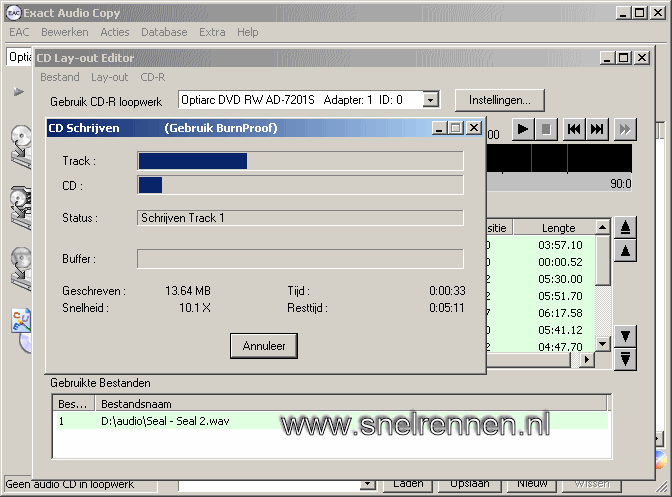This screenshot has height=497, width=672.
Task: Open the CD-R menu
Action: (x=153, y=77)
